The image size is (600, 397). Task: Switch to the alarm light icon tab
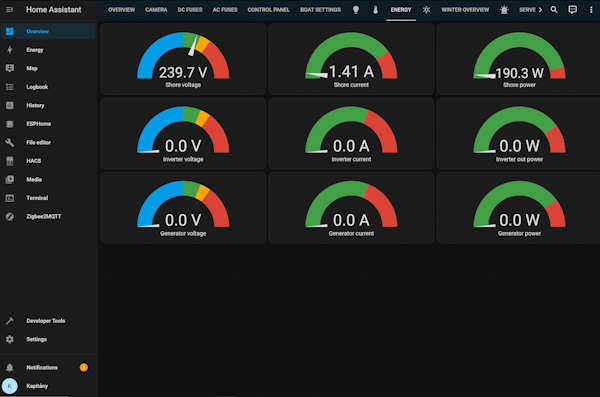504,10
